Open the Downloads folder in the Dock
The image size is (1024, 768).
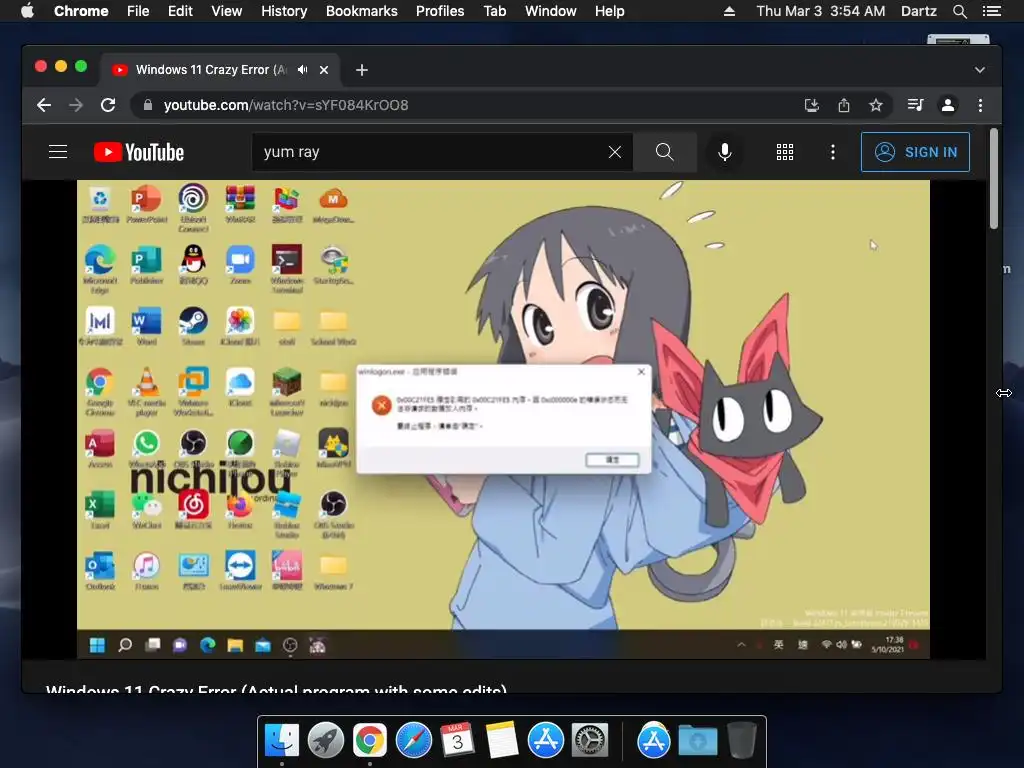[697, 741]
